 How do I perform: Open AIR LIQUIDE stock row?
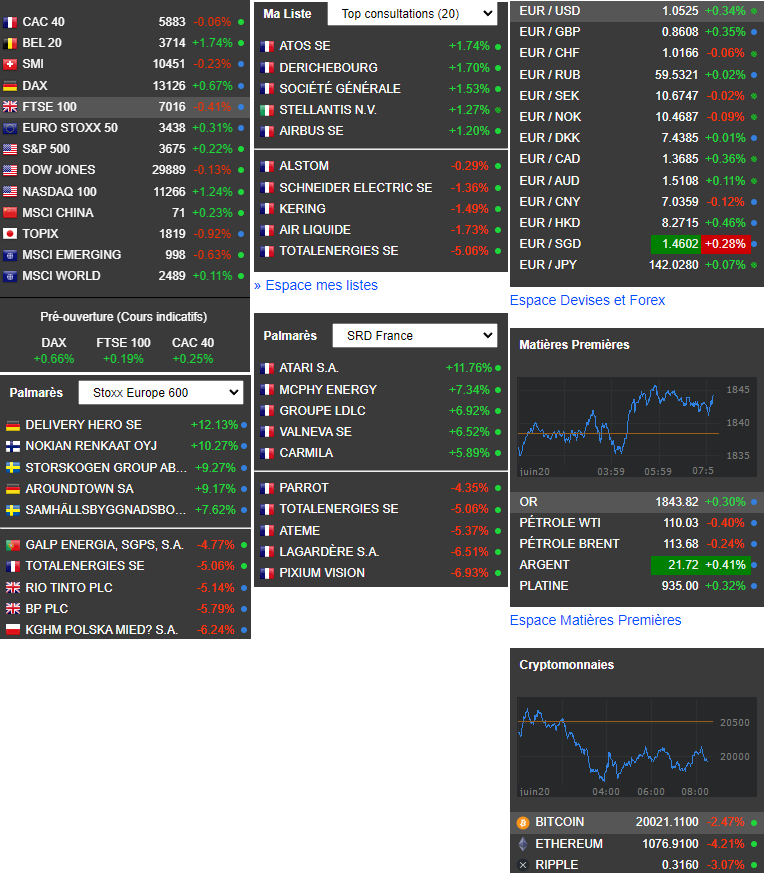tap(381, 230)
